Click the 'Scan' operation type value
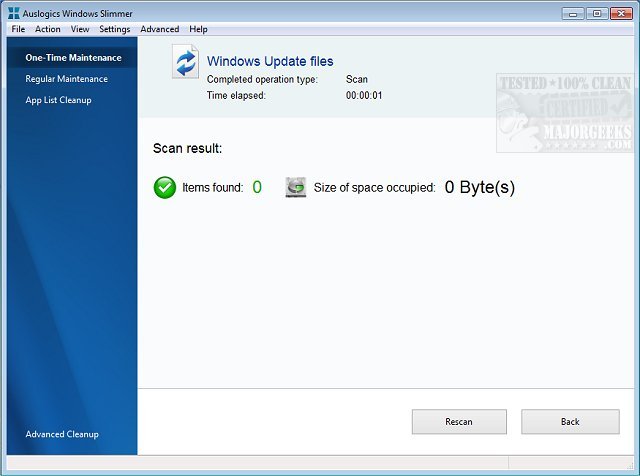640x476 pixels. pyautogui.click(x=357, y=79)
